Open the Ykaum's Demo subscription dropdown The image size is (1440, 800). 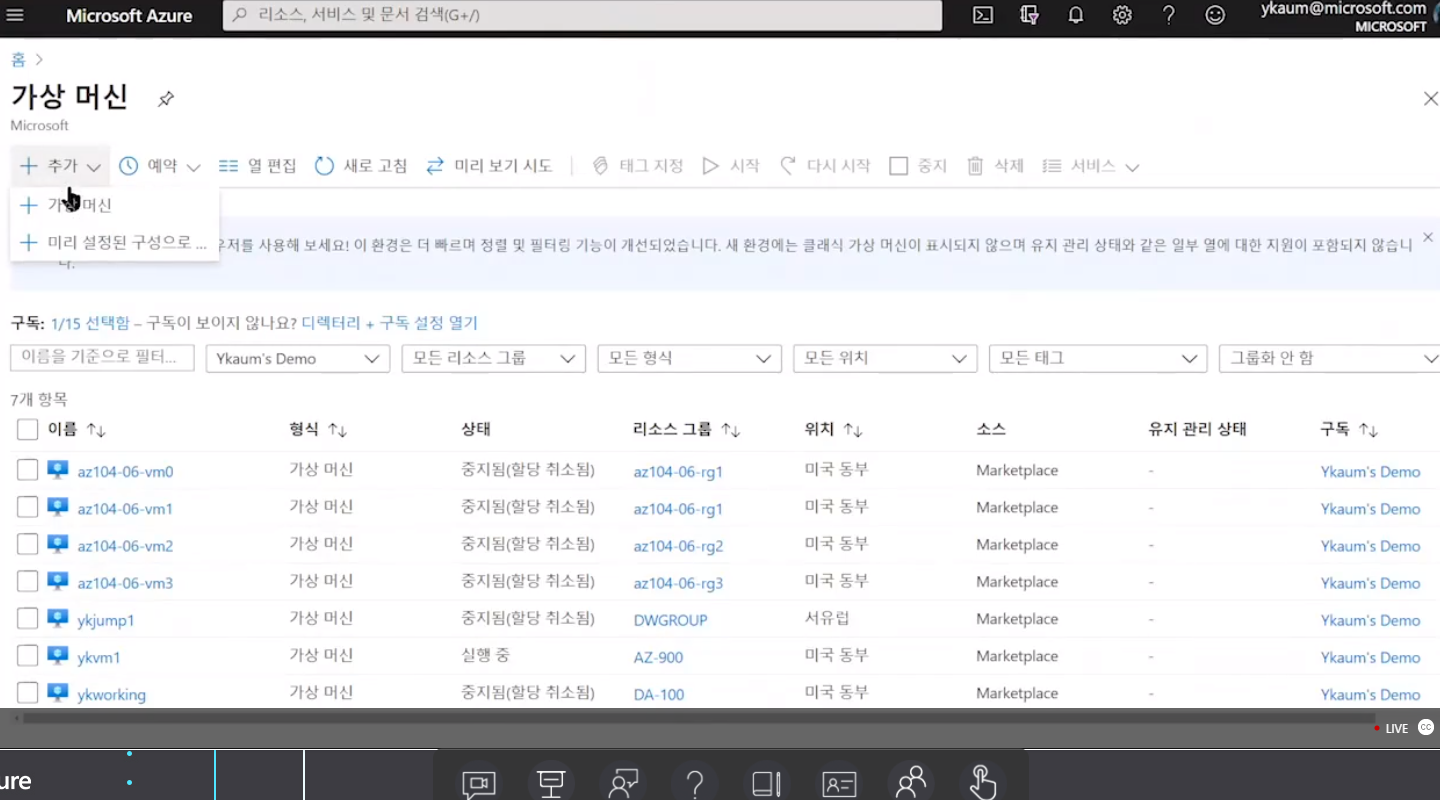297,358
